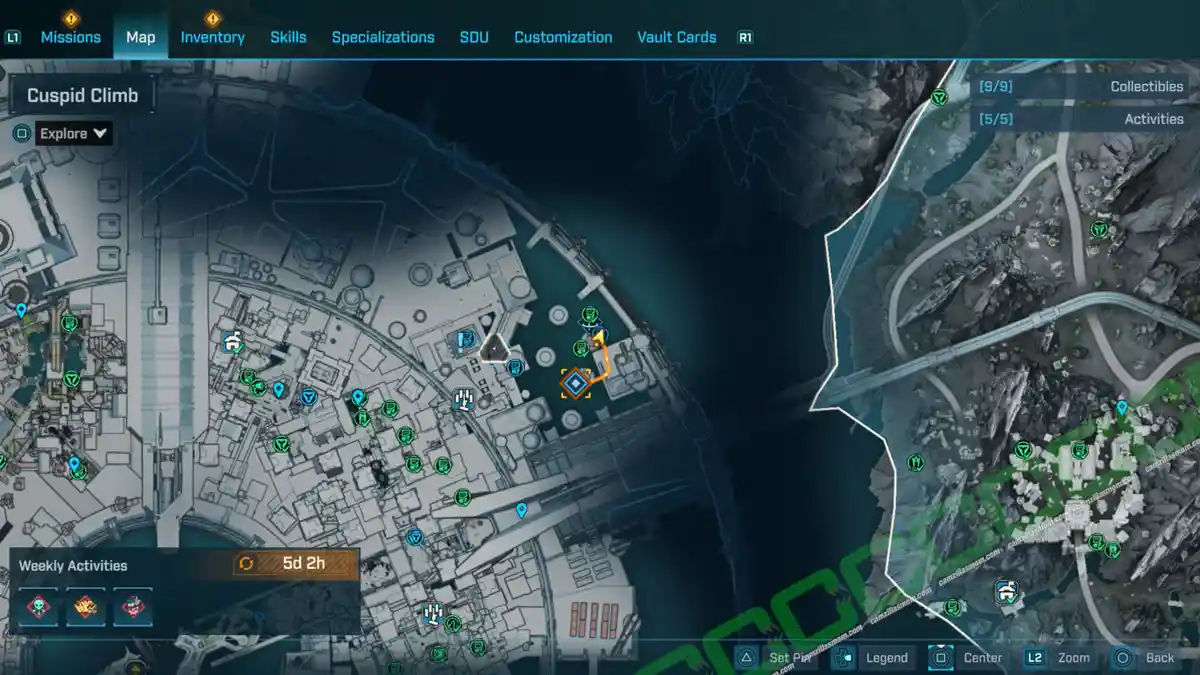Expand the Explore filter dropdown
The height and width of the screenshot is (675, 1200).
tap(75, 133)
